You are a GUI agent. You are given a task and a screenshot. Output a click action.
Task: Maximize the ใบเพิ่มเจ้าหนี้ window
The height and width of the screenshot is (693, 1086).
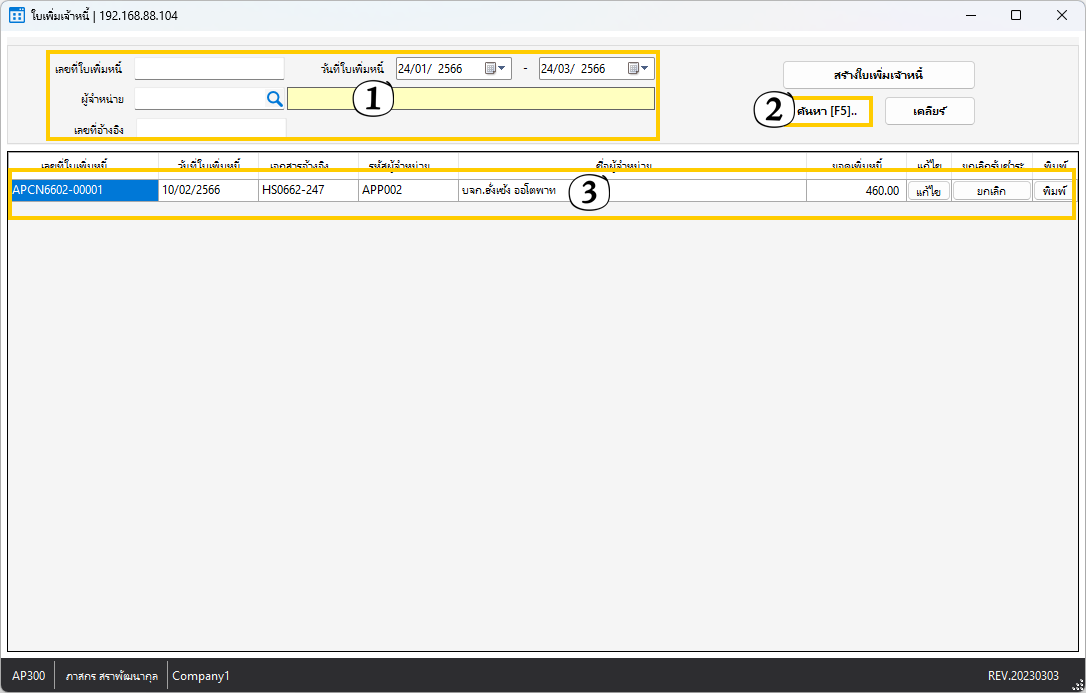(x=1016, y=16)
